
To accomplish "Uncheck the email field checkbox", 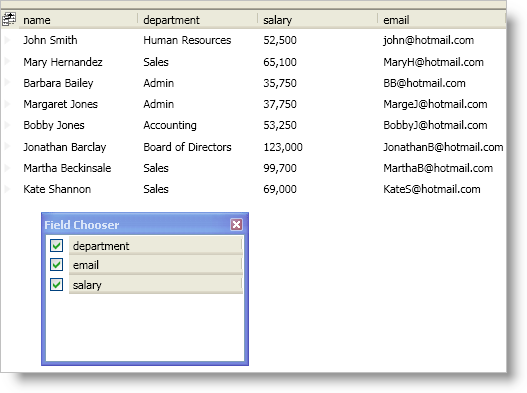I will click(x=56, y=265).
